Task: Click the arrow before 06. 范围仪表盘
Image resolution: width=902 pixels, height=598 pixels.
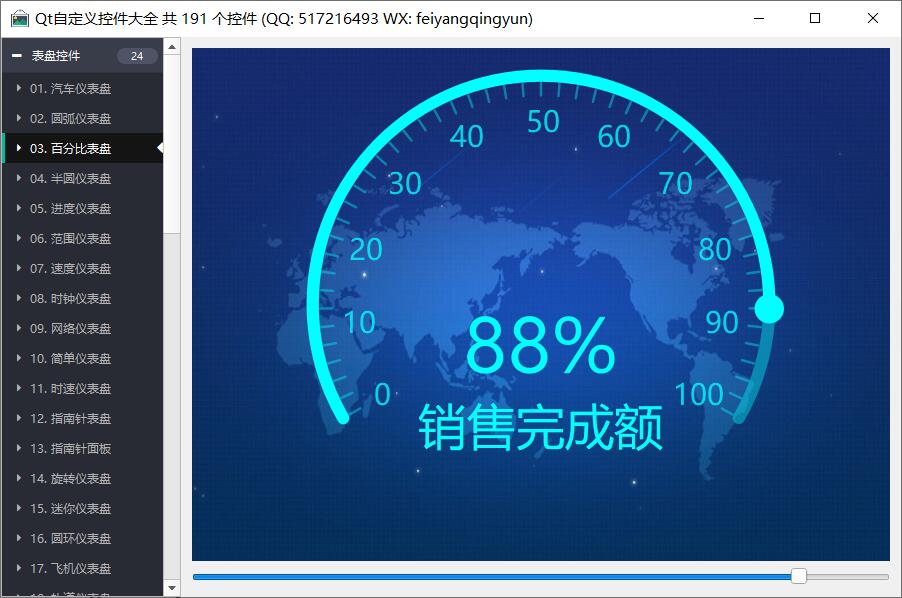Action: (x=19, y=239)
